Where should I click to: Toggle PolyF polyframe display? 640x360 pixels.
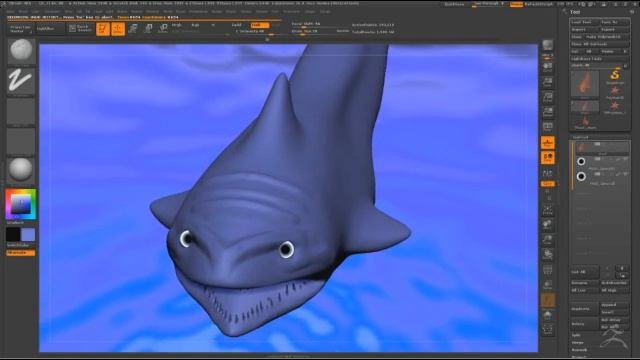[x=547, y=269]
